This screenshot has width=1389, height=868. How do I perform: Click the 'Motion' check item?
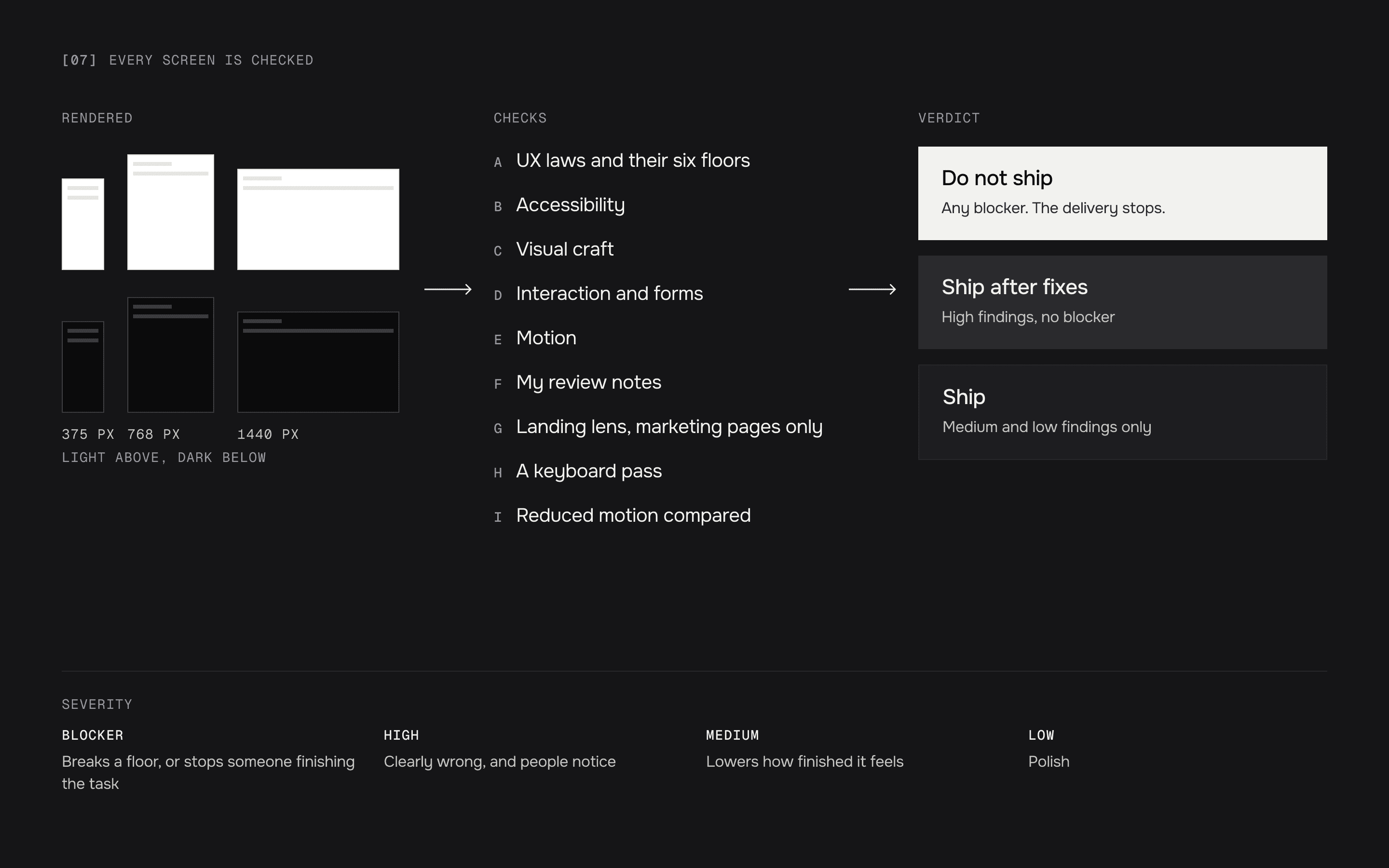[546, 338]
